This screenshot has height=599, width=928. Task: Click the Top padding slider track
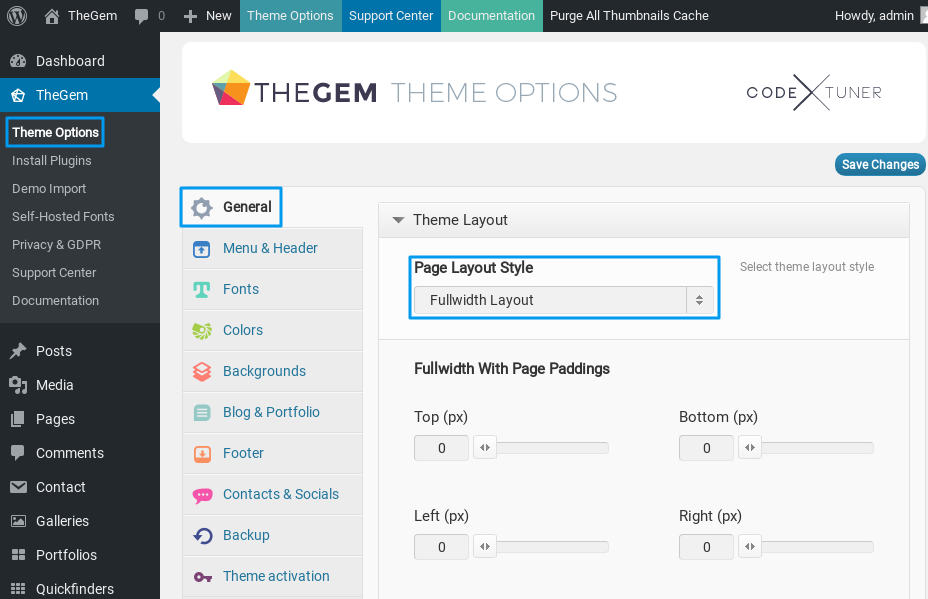[553, 448]
